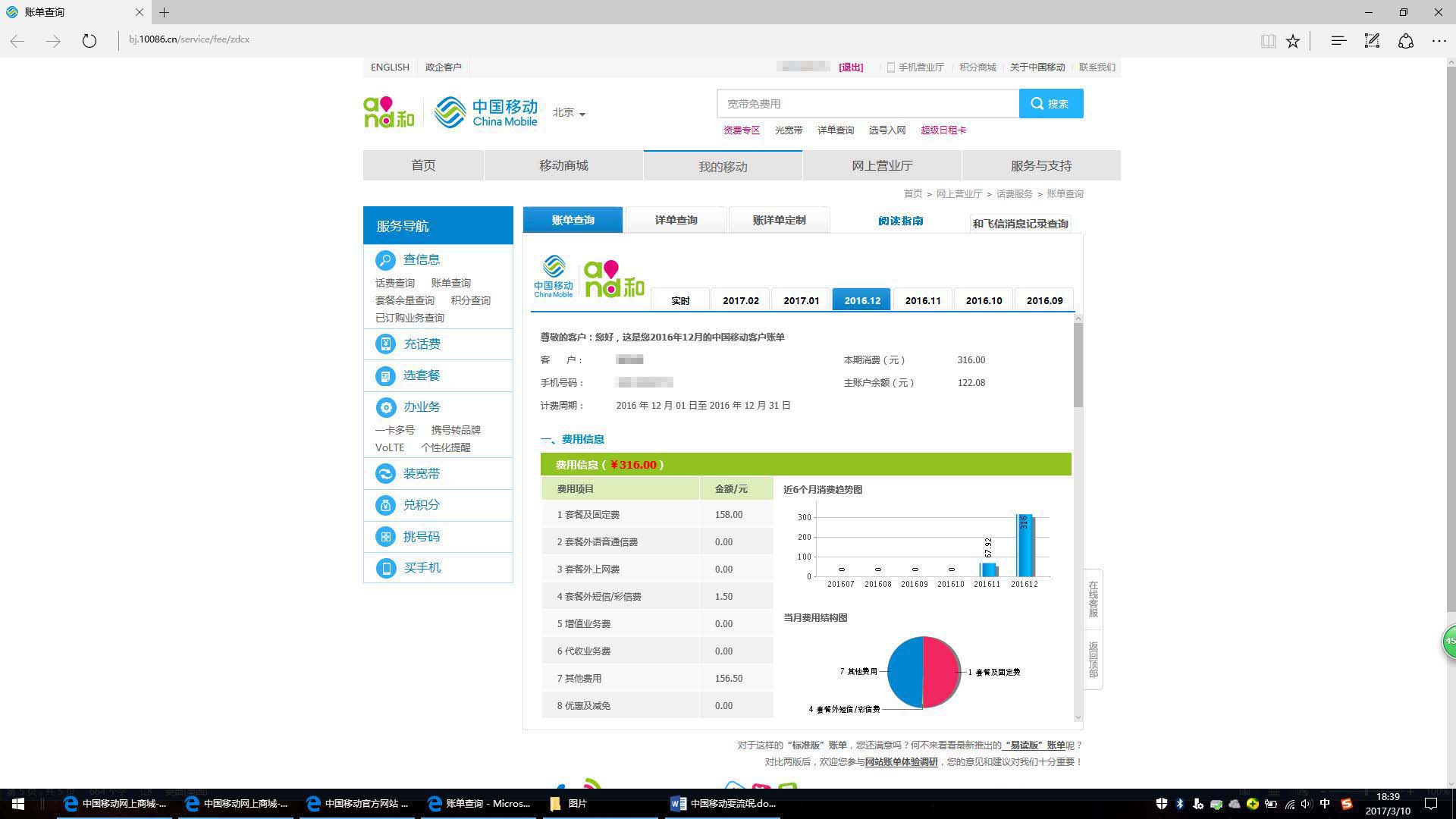1456x819 pixels.
Task: Refresh the page with reload icon
Action: (89, 41)
